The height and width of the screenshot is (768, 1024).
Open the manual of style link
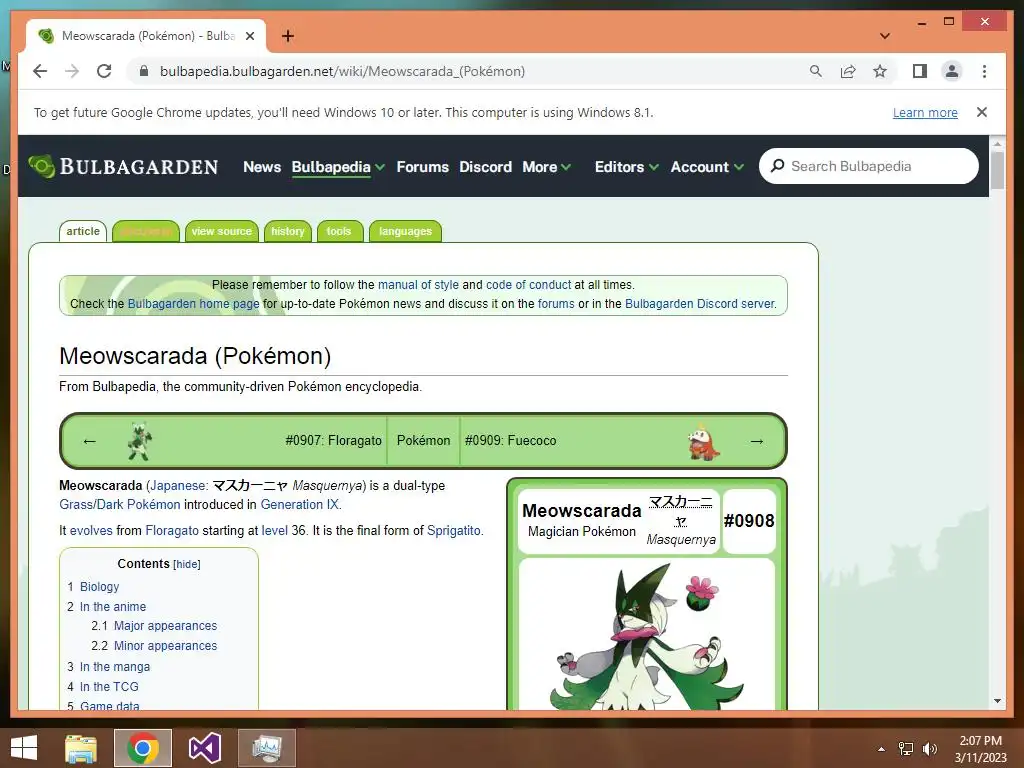(x=418, y=285)
